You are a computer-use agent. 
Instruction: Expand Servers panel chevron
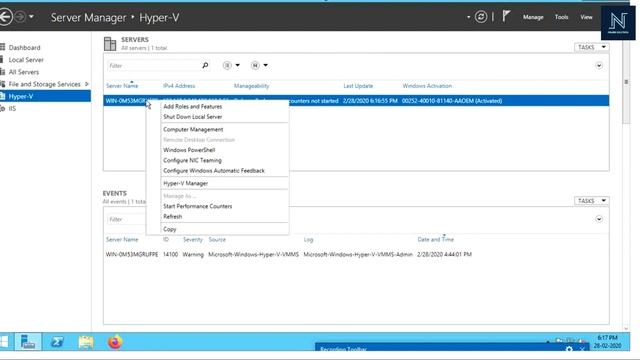(599, 66)
